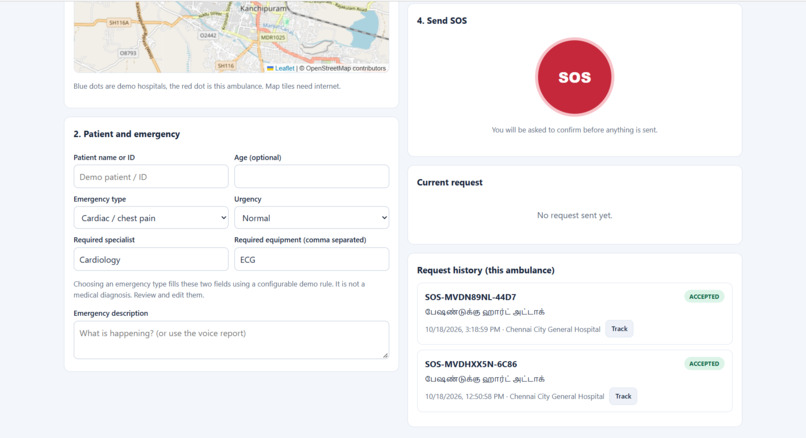
Task: Click the 'Request history (this ambulance)' heading
Action: point(486,270)
